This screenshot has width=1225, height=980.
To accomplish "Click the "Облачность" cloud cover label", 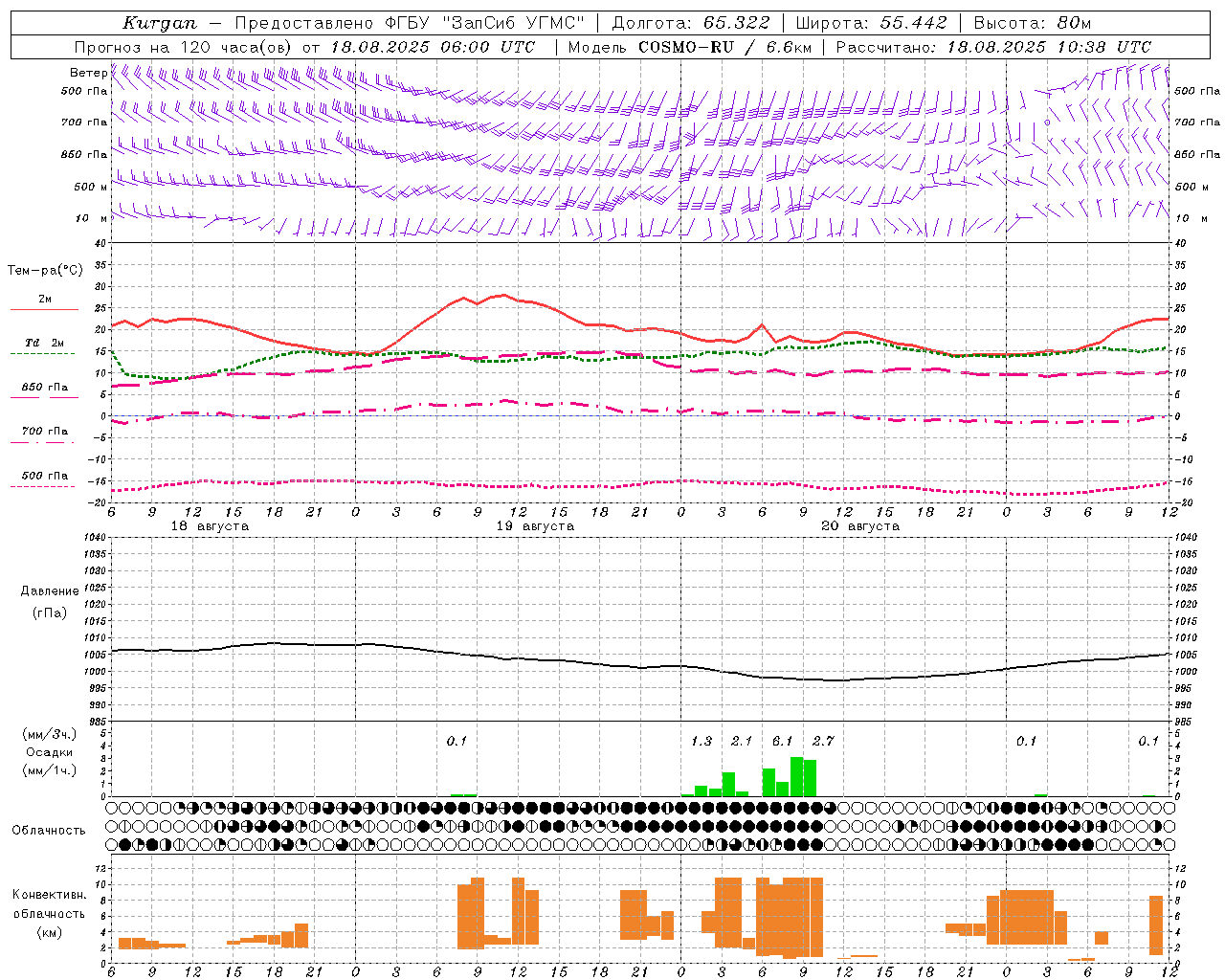I will [49, 831].
